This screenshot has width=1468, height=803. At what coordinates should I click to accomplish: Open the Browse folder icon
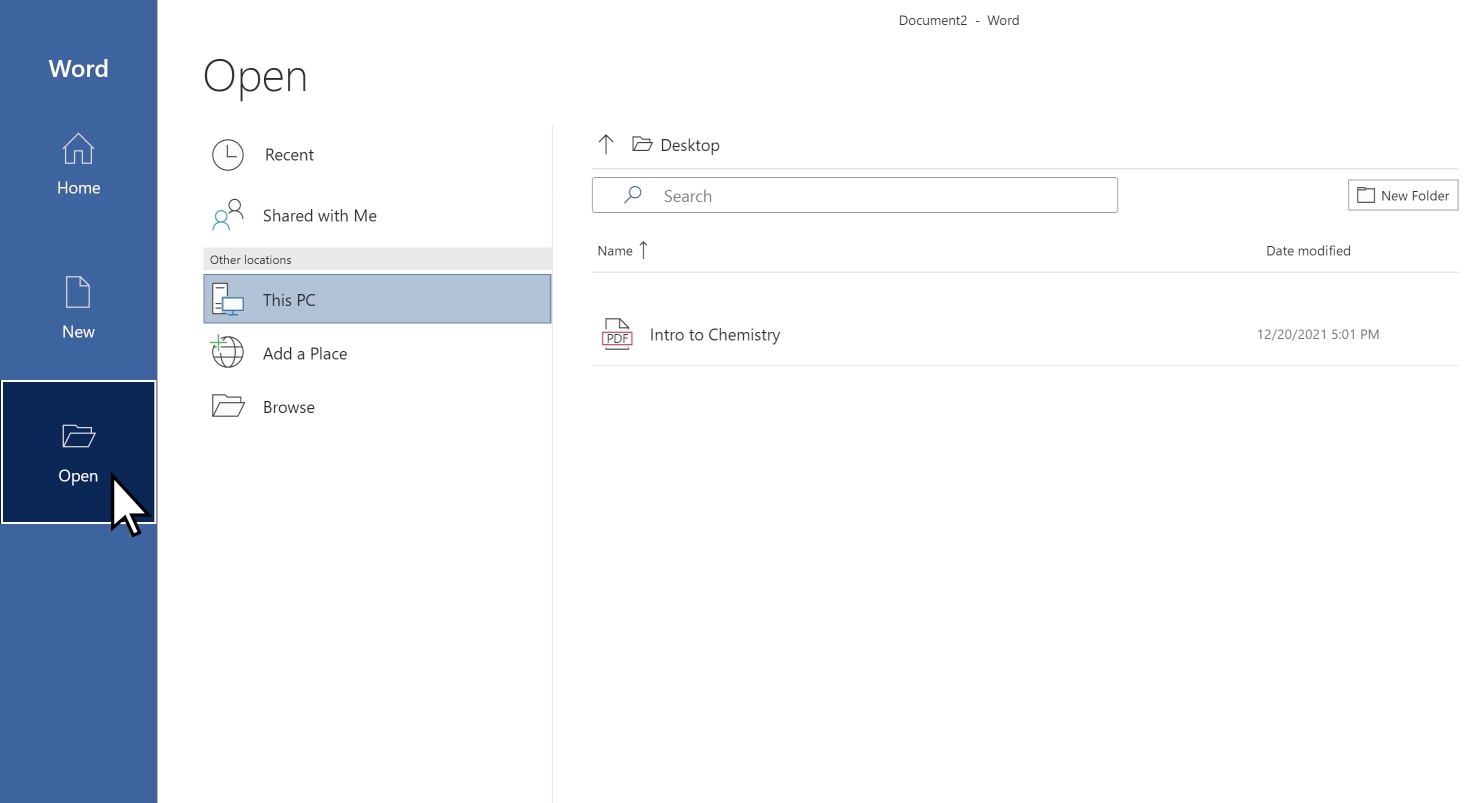(228, 405)
